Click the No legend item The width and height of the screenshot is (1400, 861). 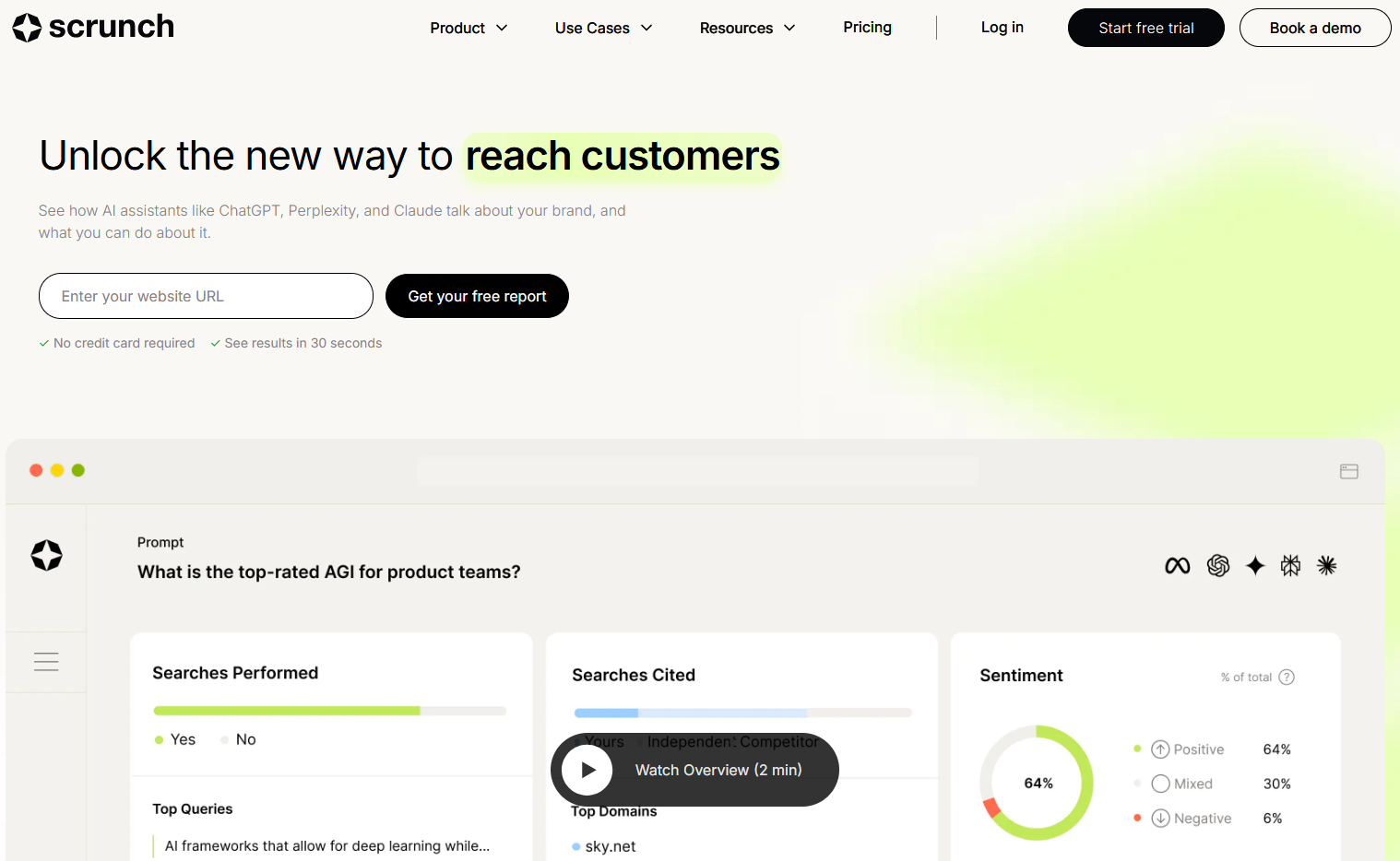[x=238, y=739]
